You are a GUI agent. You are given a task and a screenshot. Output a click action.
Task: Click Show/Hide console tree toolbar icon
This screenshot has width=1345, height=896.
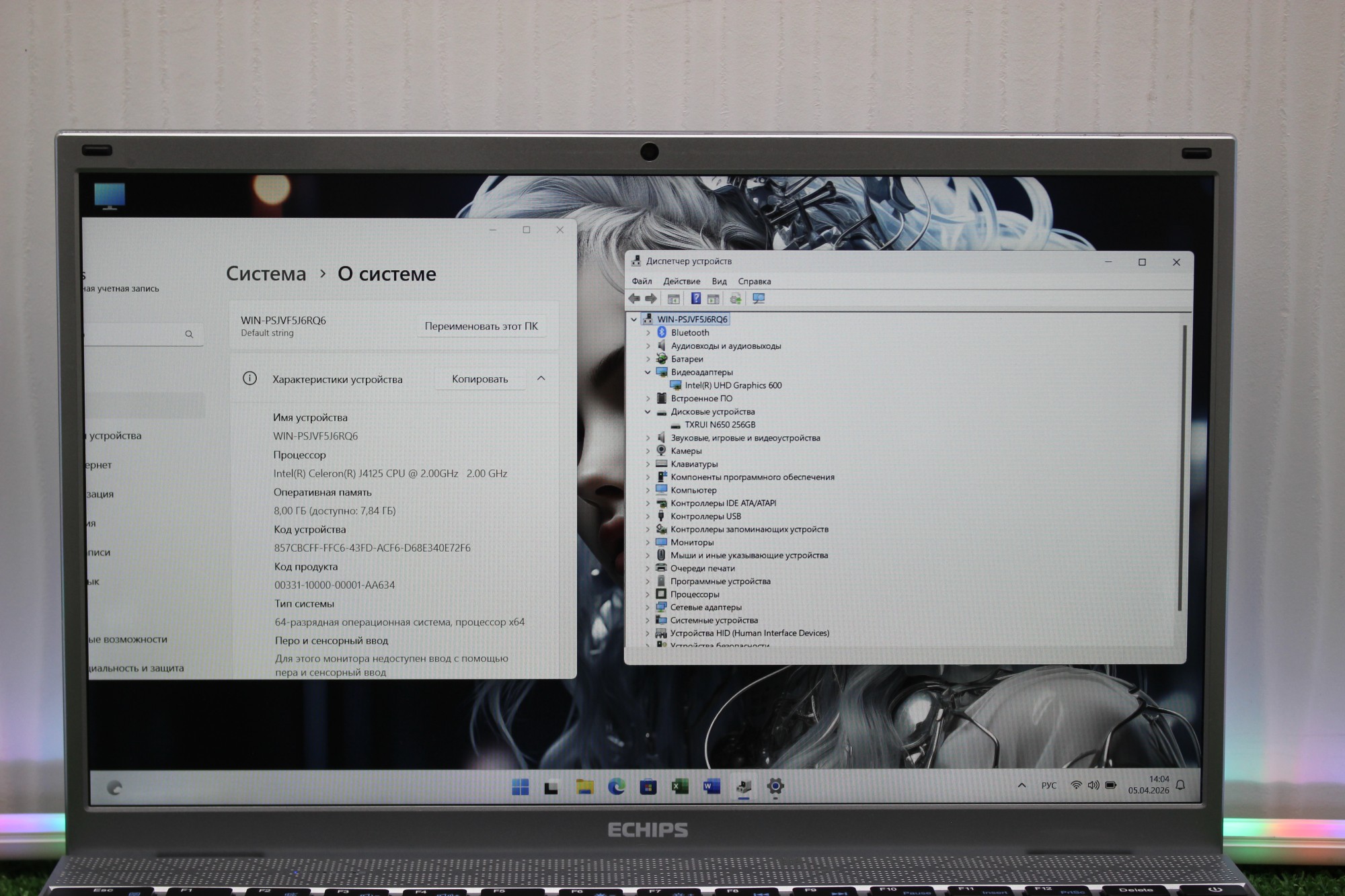pos(673,298)
